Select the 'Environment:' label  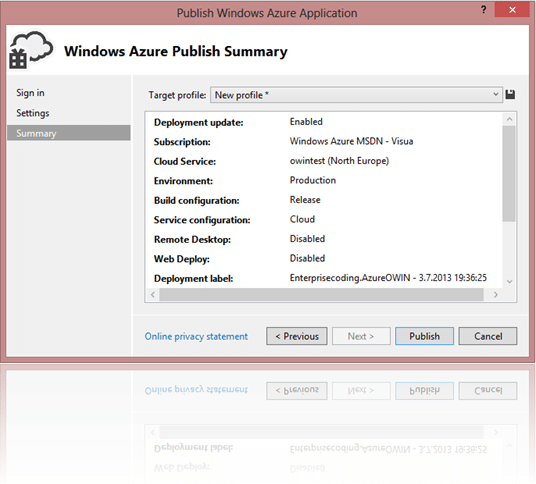coord(183,181)
